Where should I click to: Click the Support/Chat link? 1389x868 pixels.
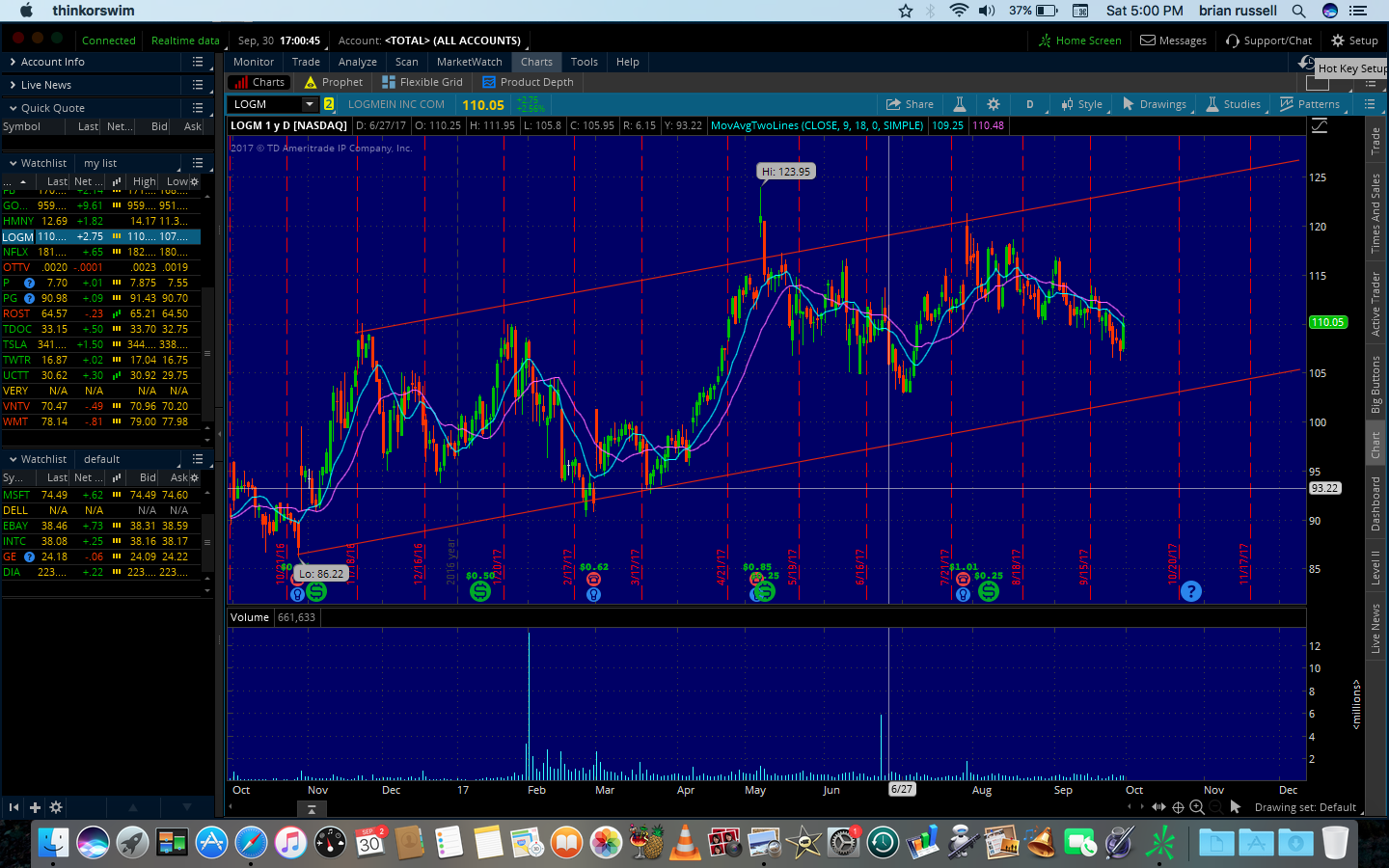[1268, 41]
